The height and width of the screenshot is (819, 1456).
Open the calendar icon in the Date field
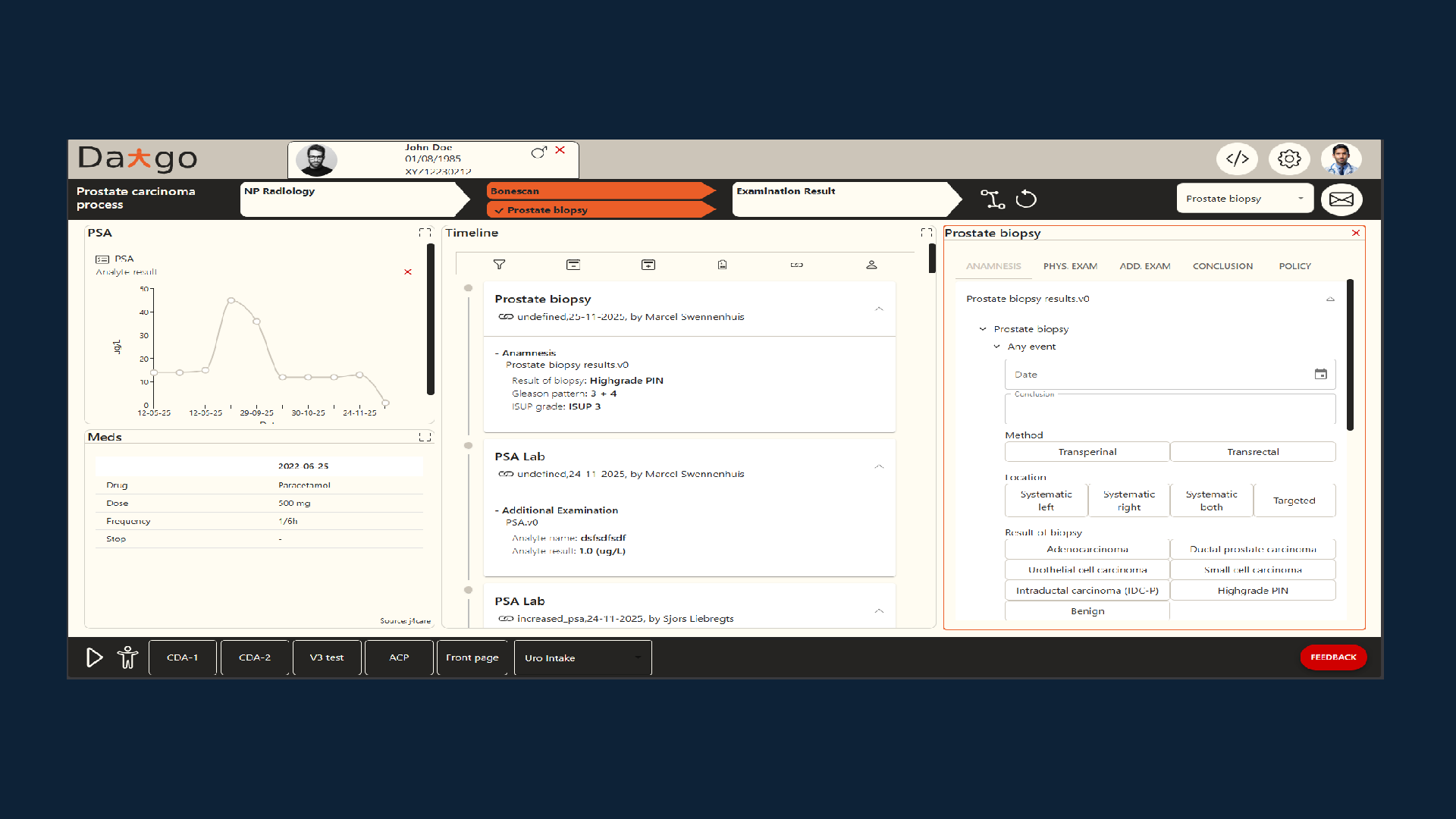[x=1321, y=374]
